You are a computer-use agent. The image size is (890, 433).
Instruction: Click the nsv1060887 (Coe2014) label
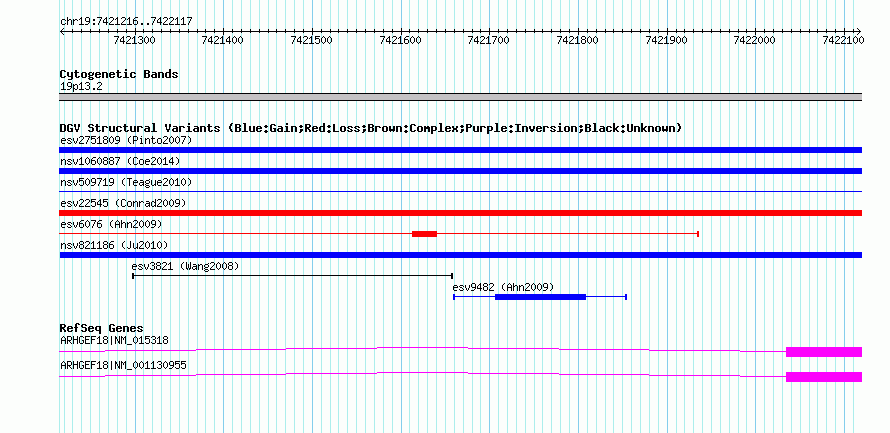pos(120,161)
